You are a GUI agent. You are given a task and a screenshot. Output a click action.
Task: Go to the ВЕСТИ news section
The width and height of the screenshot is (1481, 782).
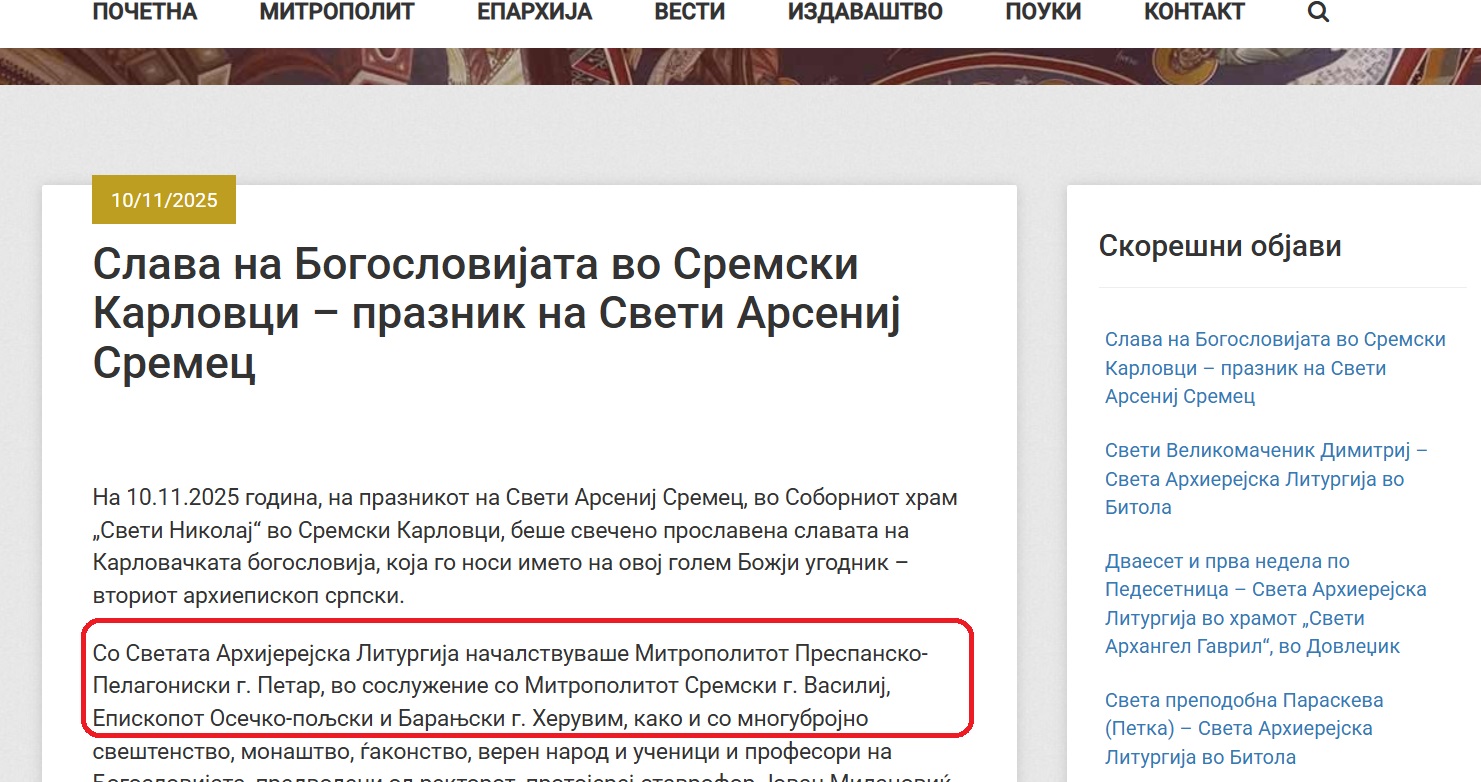689,13
